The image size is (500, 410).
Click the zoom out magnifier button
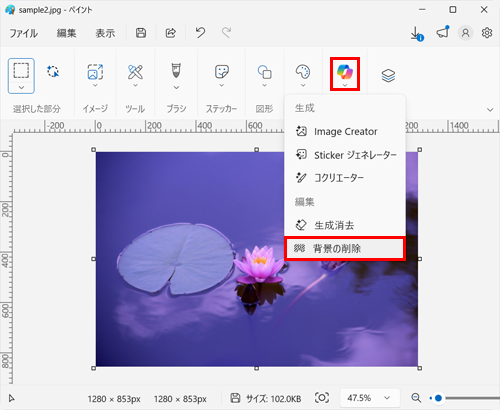tap(416, 398)
